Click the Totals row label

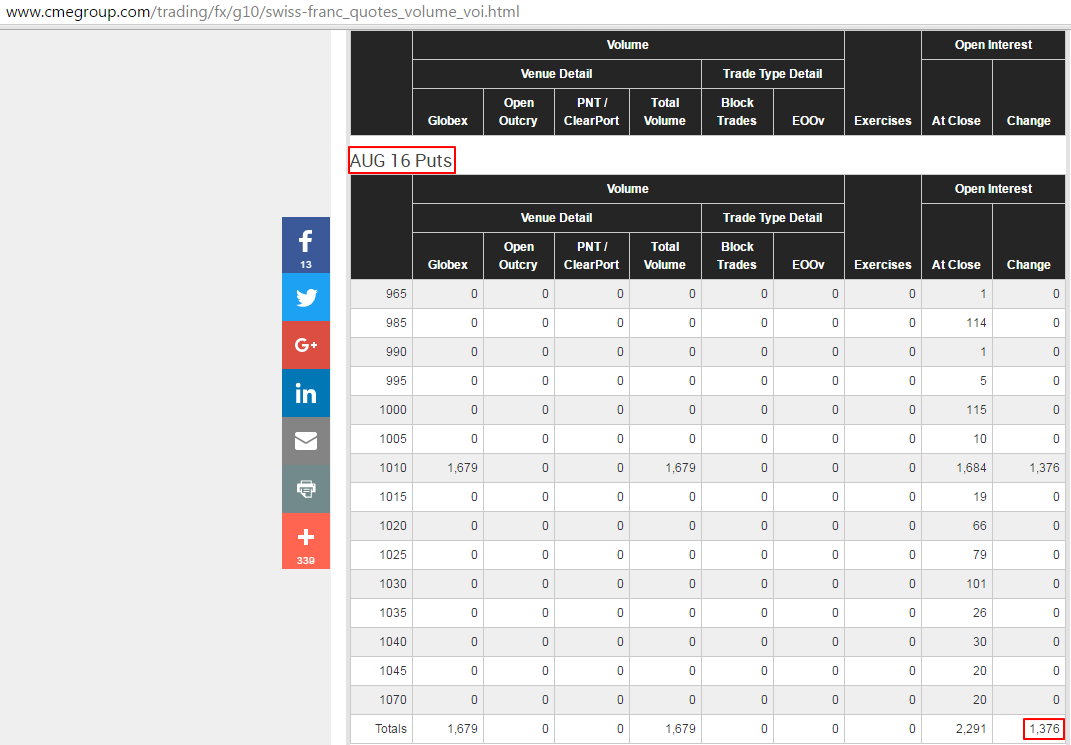pos(391,729)
